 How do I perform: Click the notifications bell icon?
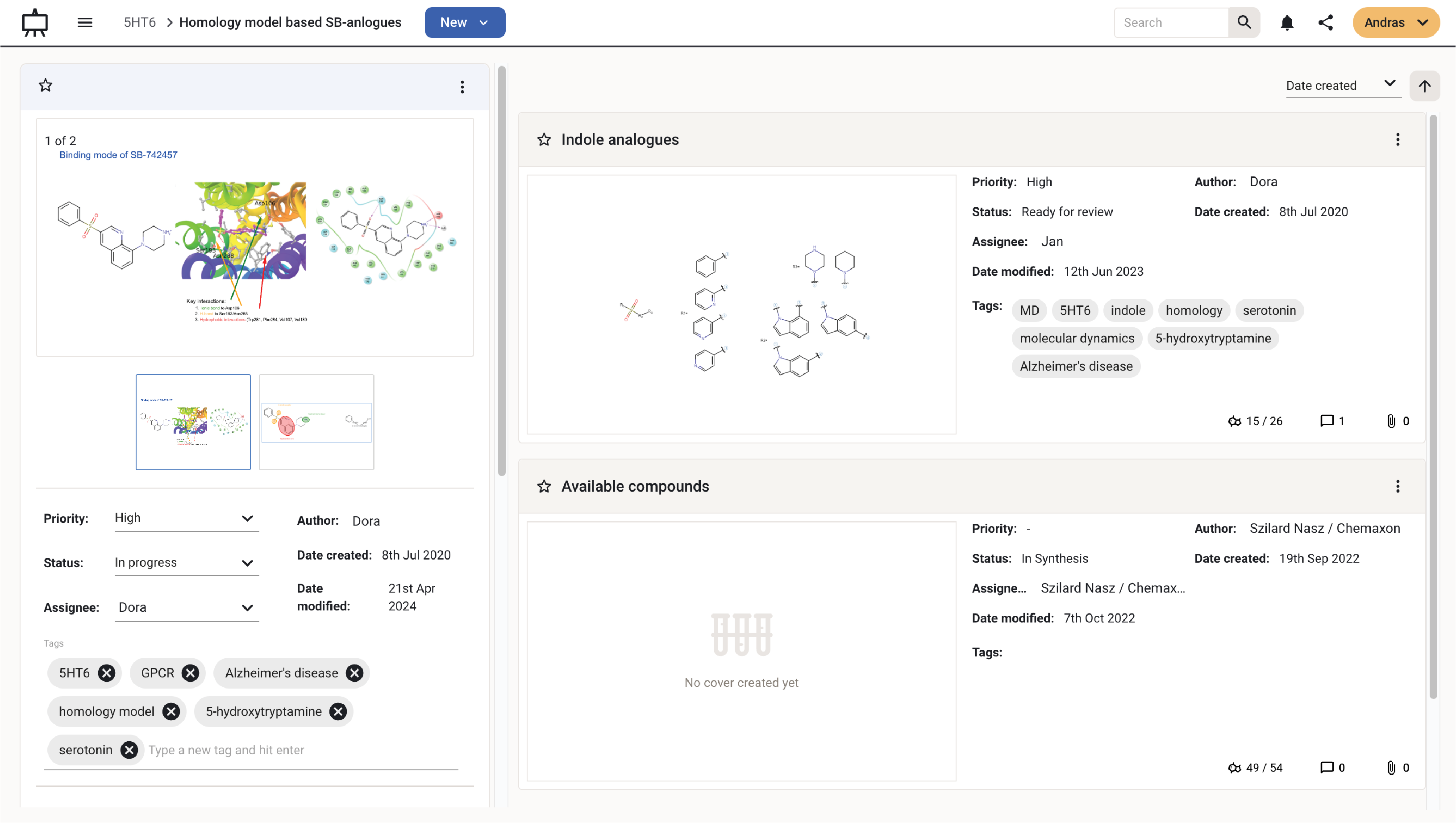click(1287, 23)
